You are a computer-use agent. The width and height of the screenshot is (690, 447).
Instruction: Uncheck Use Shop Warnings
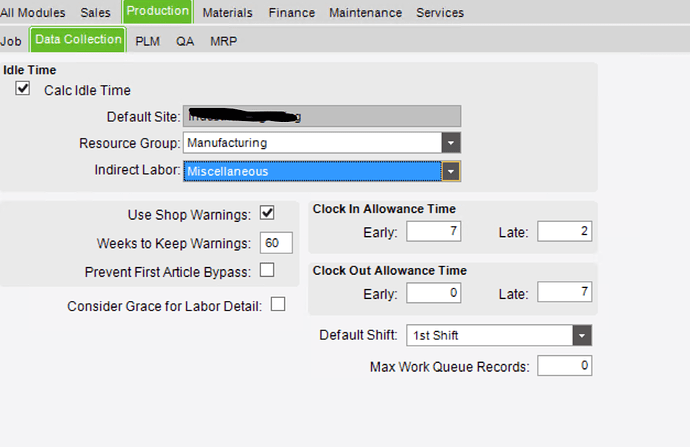click(267, 213)
